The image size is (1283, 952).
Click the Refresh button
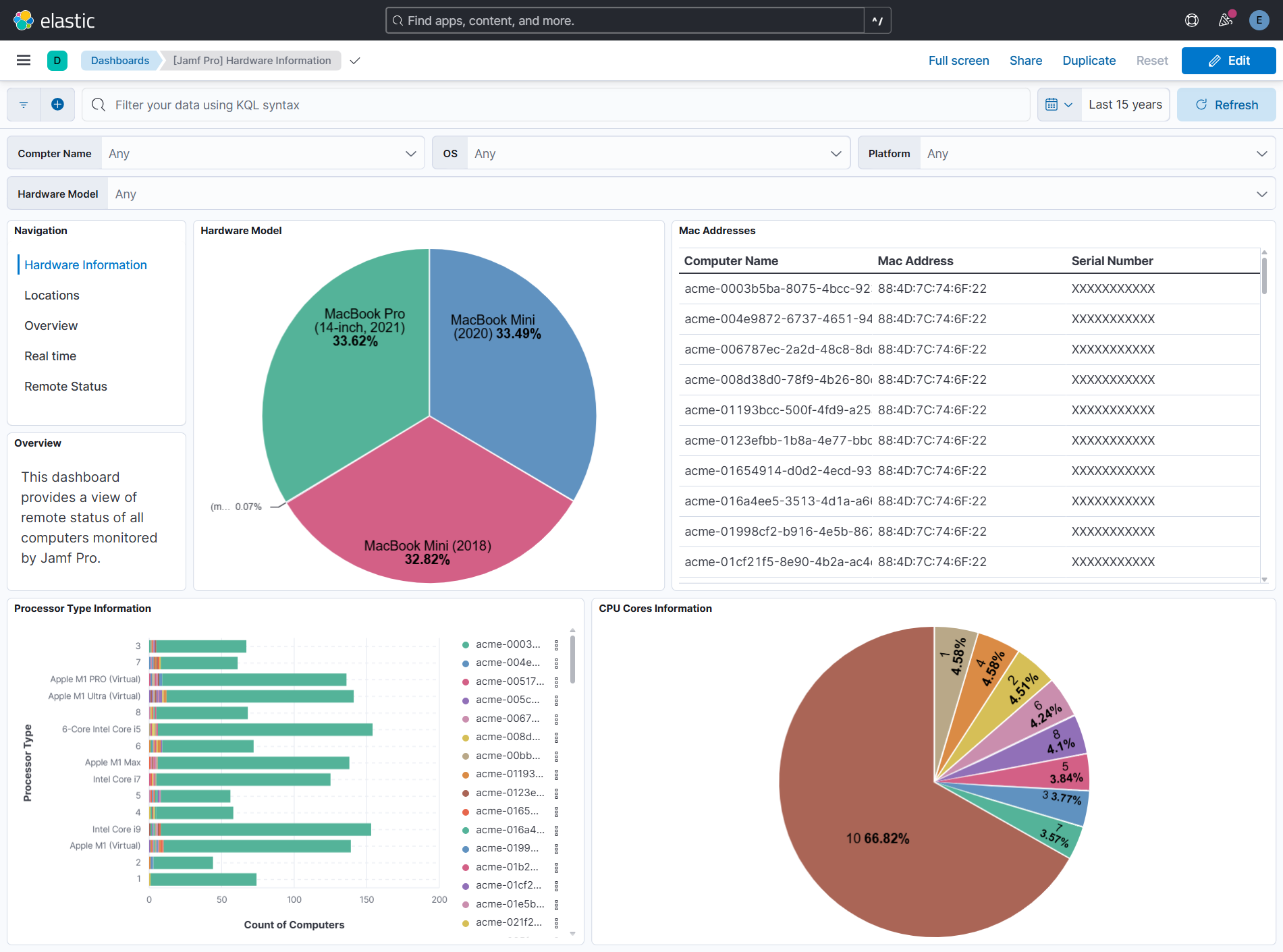tap(1226, 105)
